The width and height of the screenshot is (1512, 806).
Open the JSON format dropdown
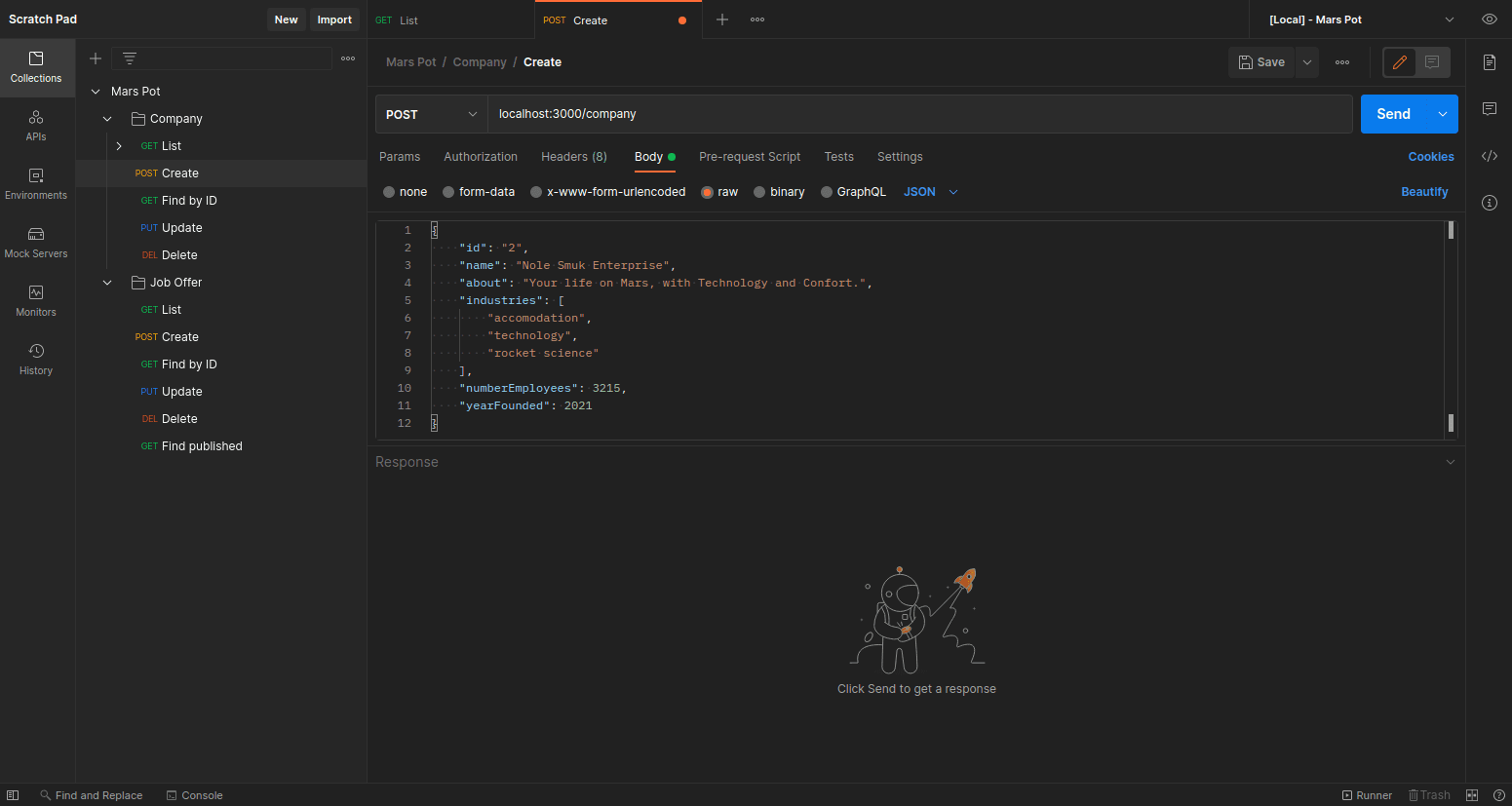click(x=931, y=192)
